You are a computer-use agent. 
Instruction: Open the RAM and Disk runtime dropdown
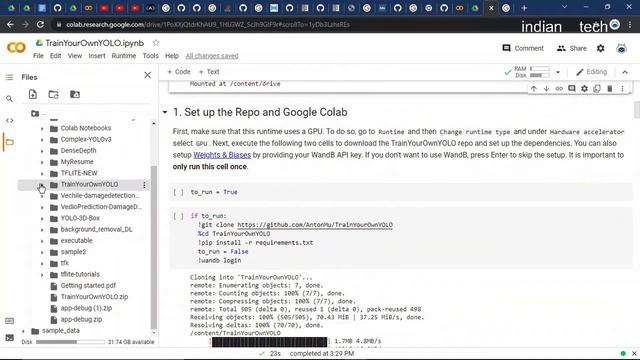tap(558, 72)
